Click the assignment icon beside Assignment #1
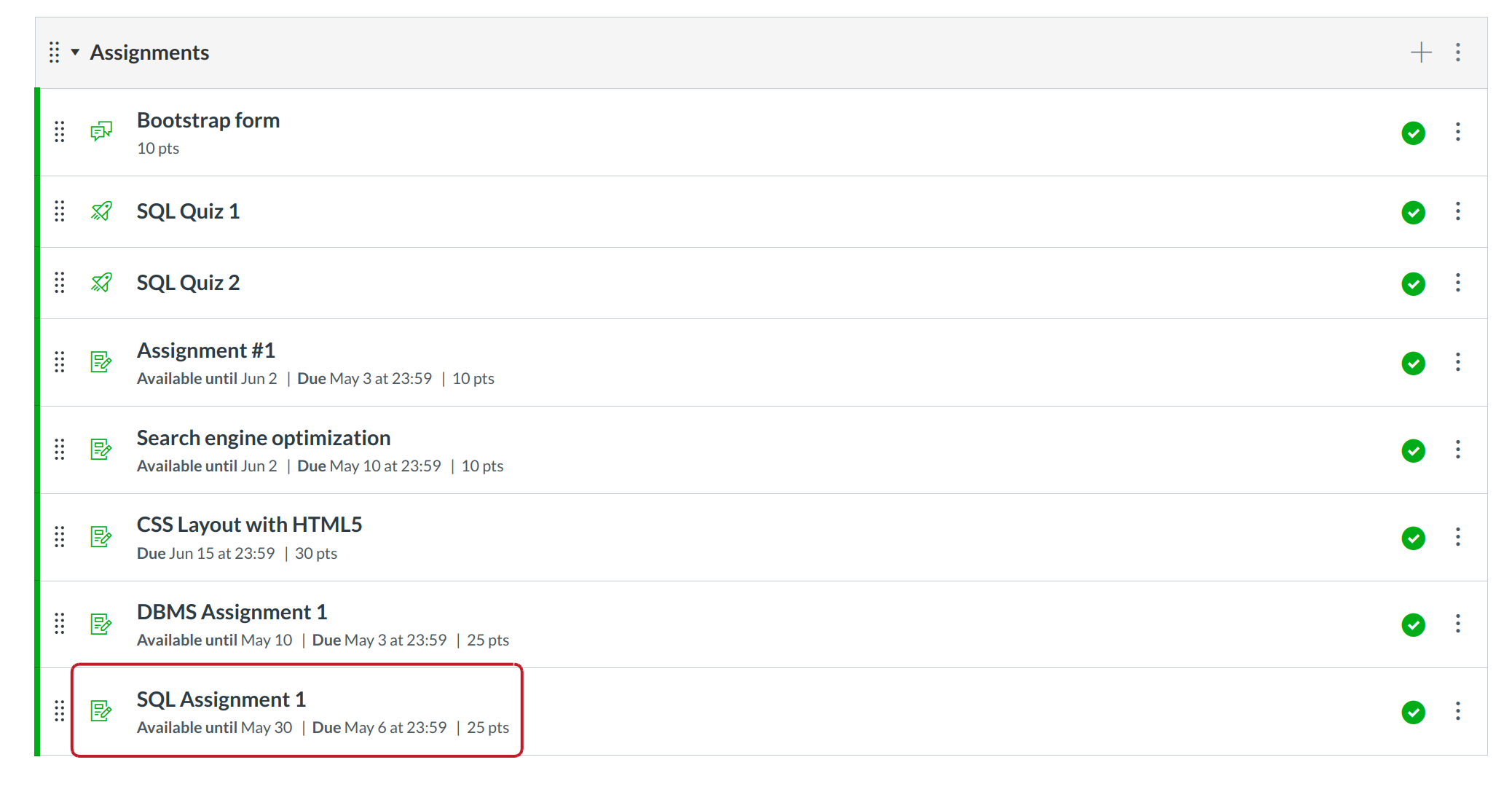This screenshot has height=800, width=1512. 101,362
